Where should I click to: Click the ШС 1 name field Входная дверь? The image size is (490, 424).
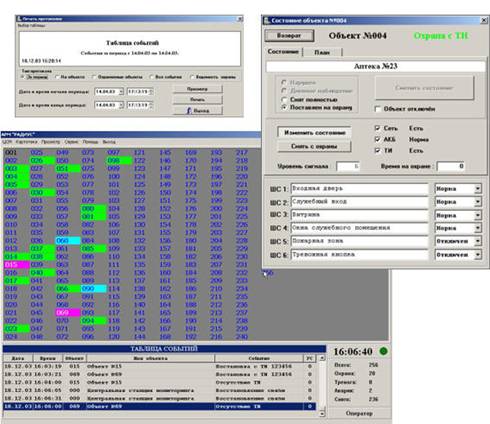click(x=359, y=189)
